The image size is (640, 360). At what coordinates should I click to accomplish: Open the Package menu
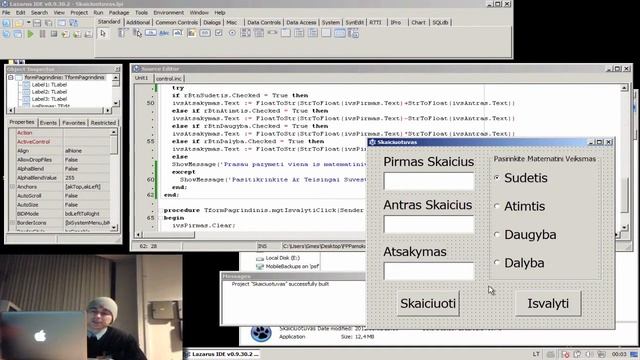[x=119, y=13]
